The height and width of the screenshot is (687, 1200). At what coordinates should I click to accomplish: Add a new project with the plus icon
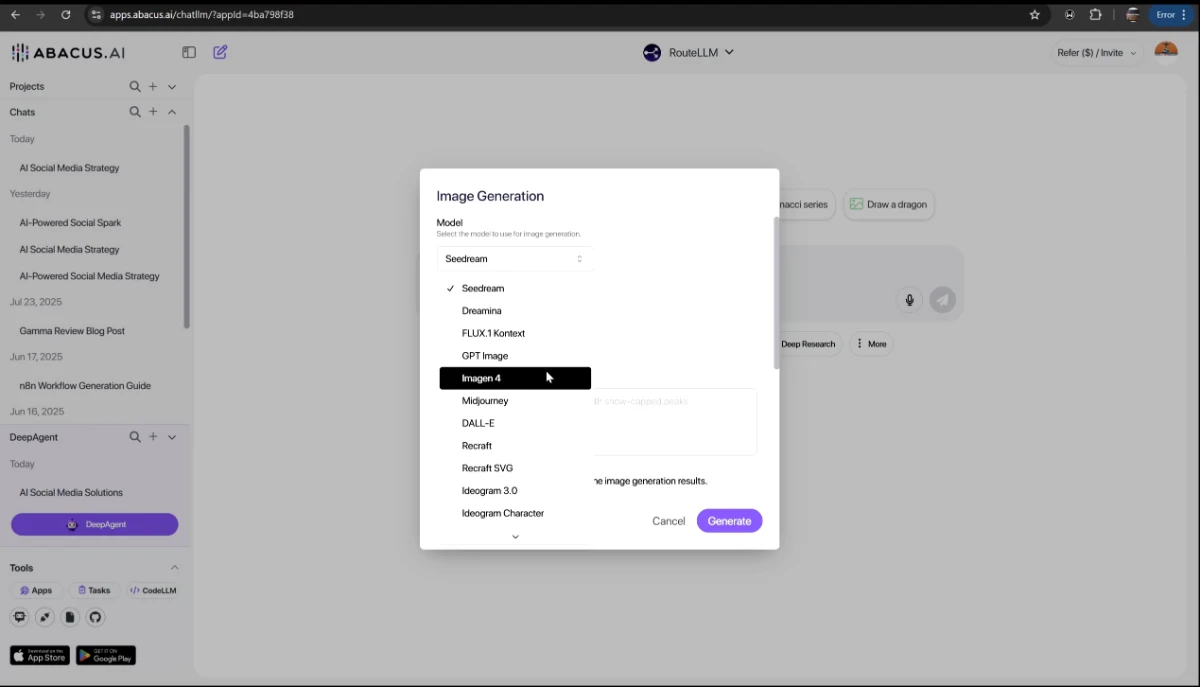coord(153,87)
